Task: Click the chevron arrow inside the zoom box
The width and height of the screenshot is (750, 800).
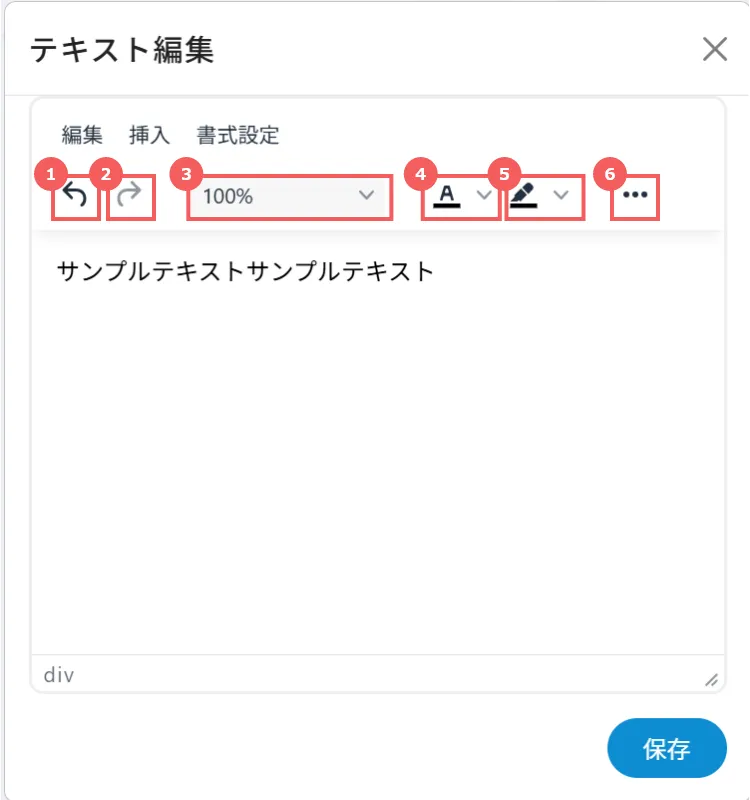Action: click(366, 196)
